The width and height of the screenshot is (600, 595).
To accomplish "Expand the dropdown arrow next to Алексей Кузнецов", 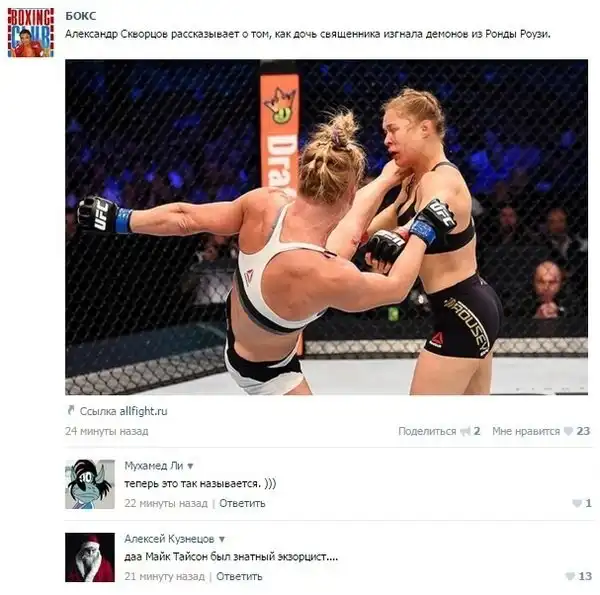I will coord(222,540).
